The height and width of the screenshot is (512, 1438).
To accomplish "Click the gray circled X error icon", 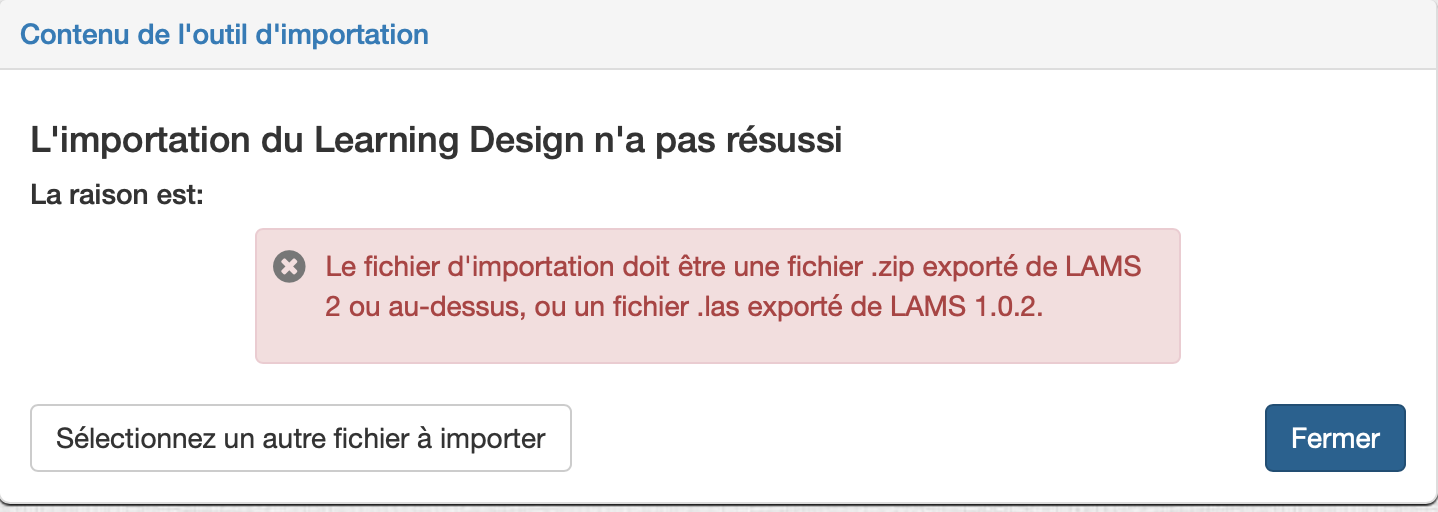I will [289, 266].
